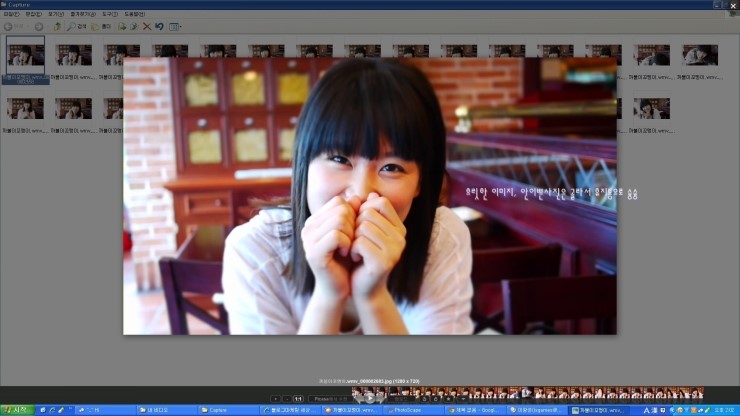Rotate the image clockwise

[436, 399]
